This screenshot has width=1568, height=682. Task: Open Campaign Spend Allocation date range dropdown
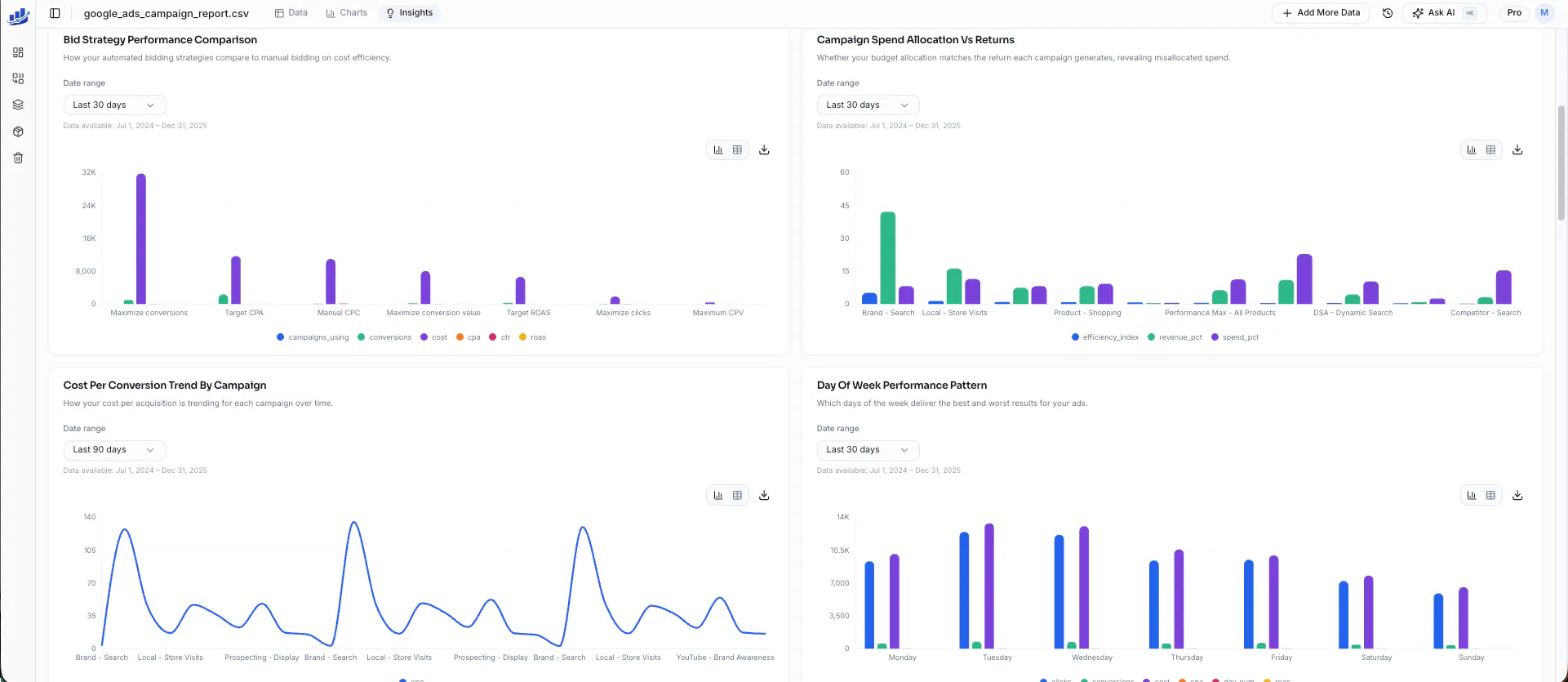[x=868, y=105]
